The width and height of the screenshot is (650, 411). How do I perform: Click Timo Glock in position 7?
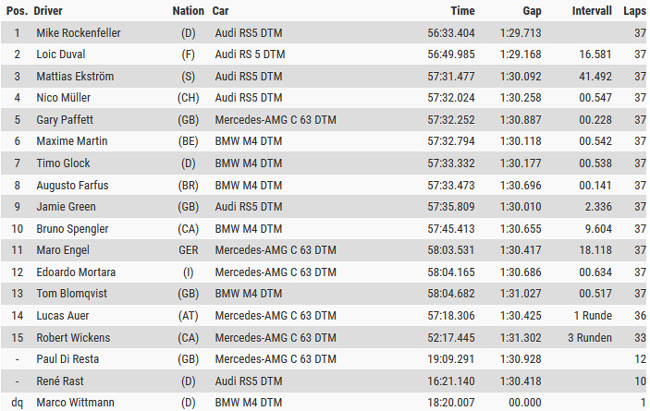pos(63,163)
